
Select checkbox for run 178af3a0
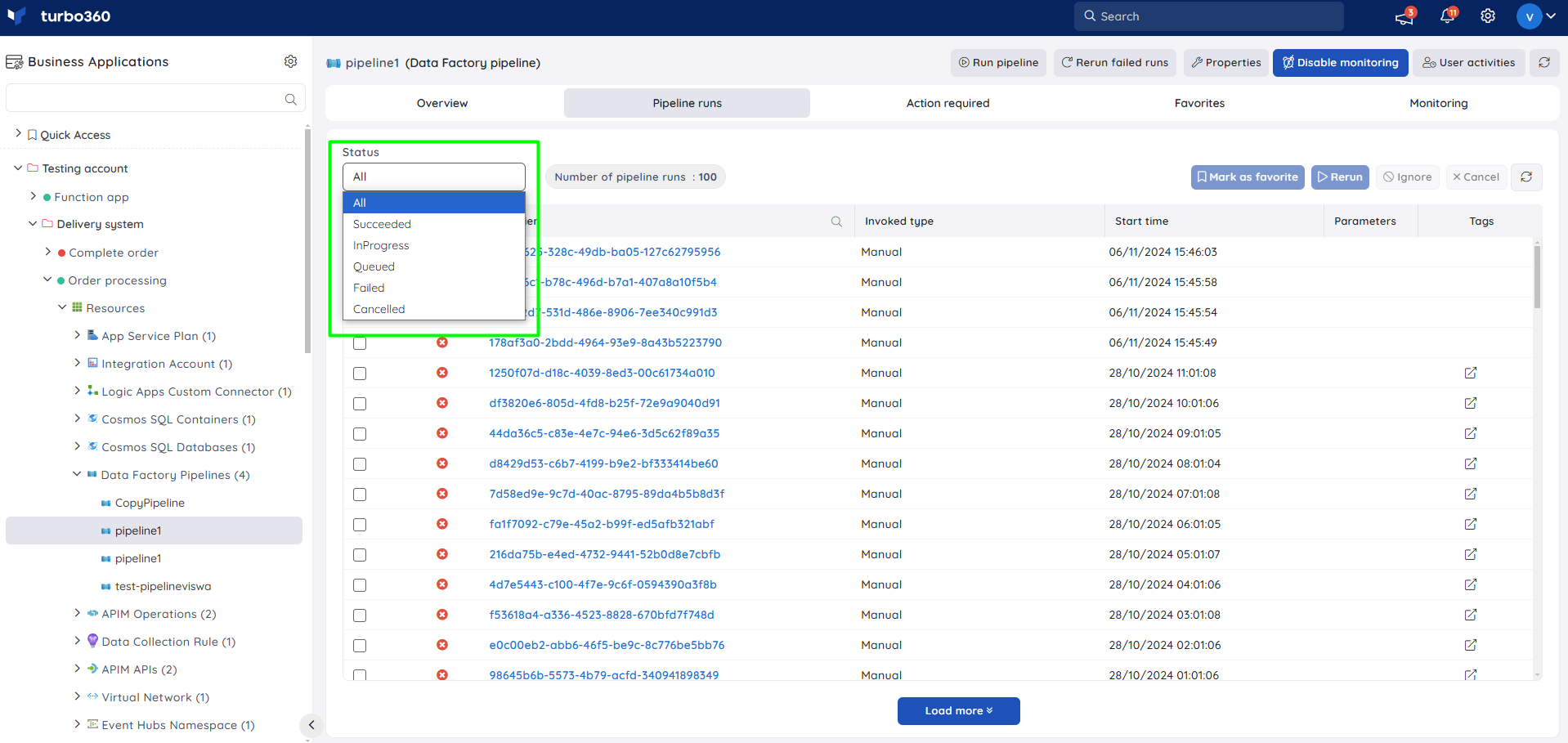[360, 343]
